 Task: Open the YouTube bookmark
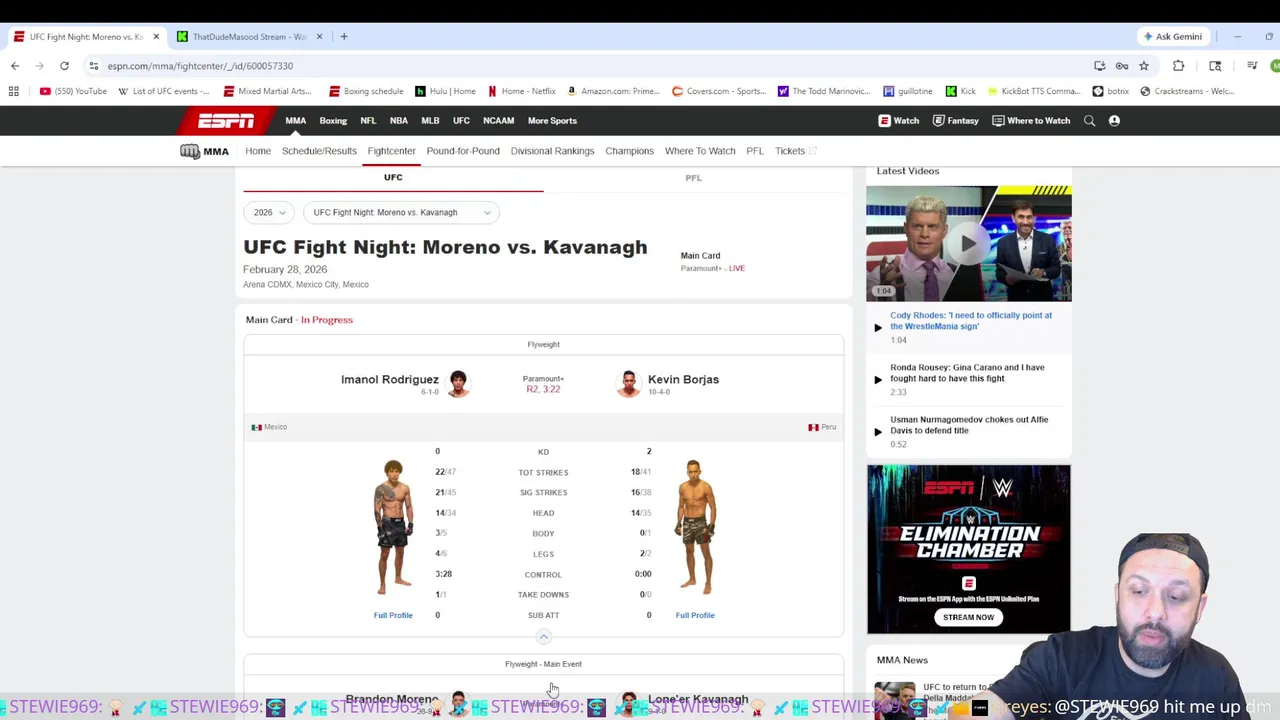click(73, 91)
